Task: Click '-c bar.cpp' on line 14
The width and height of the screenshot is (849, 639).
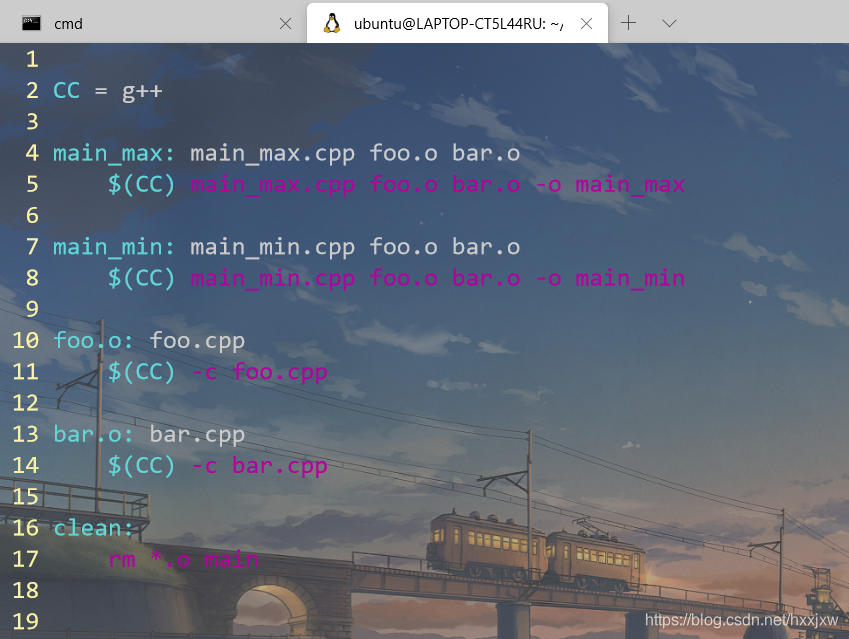Action: tap(259, 466)
